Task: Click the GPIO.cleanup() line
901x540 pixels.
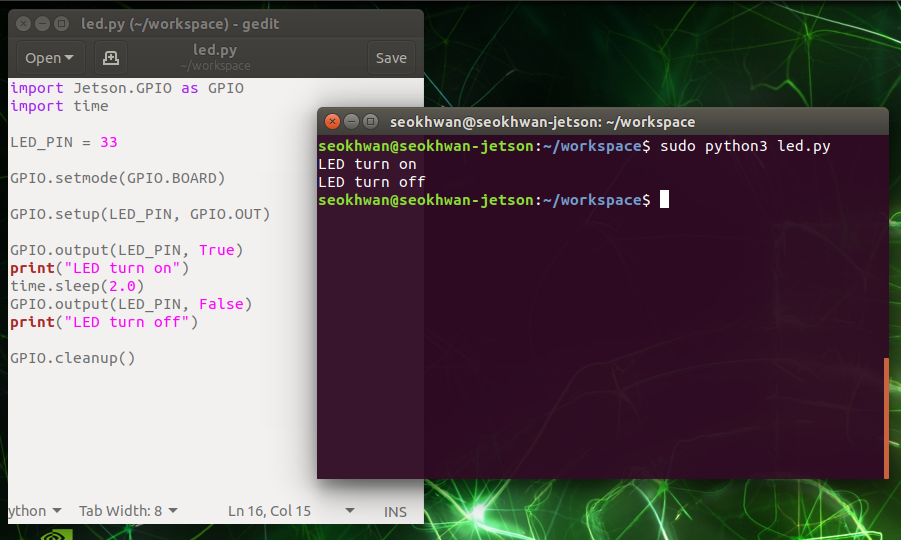Action: 73,358
